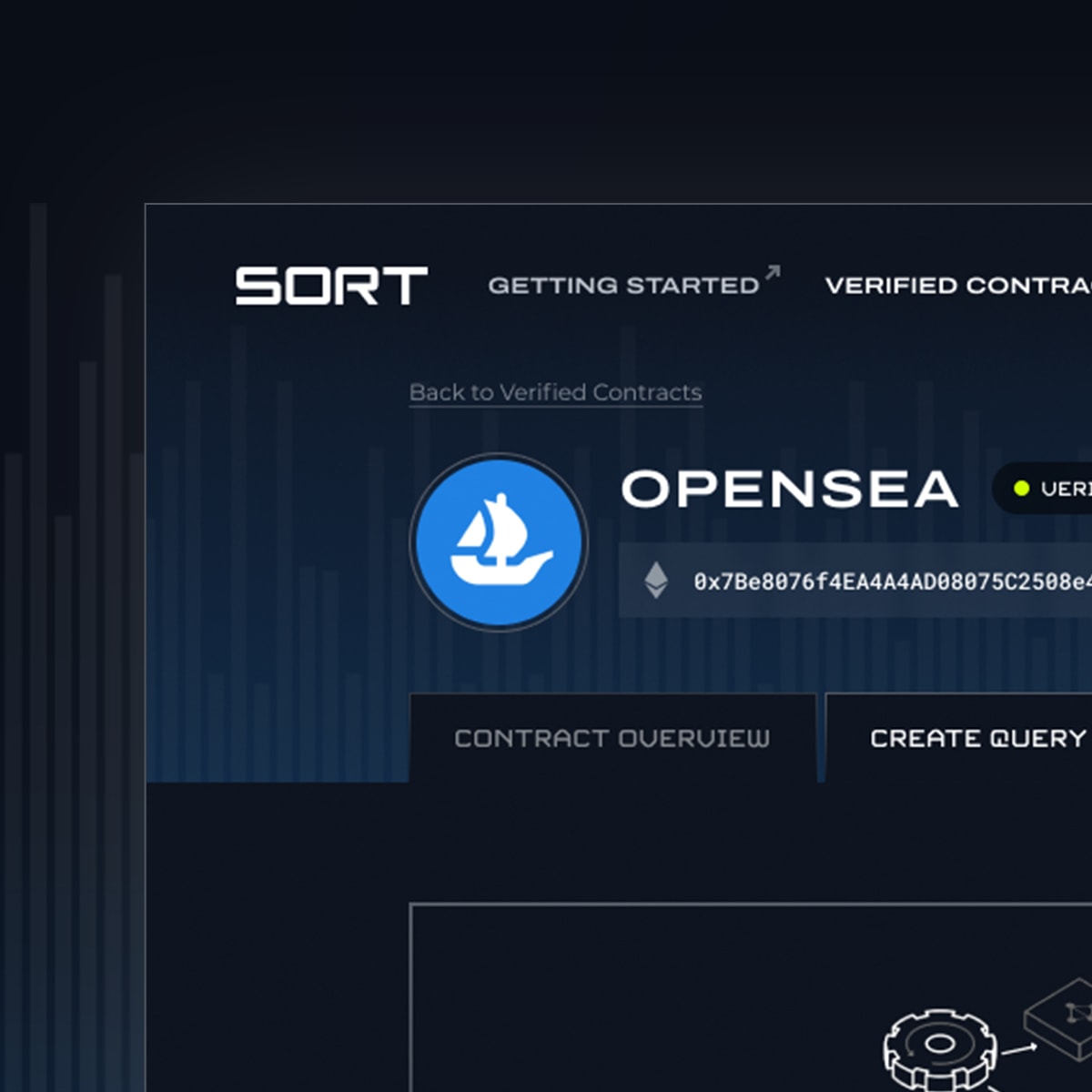This screenshot has width=1092, height=1092.
Task: Click the OPENSEA contract title
Action: click(x=789, y=490)
